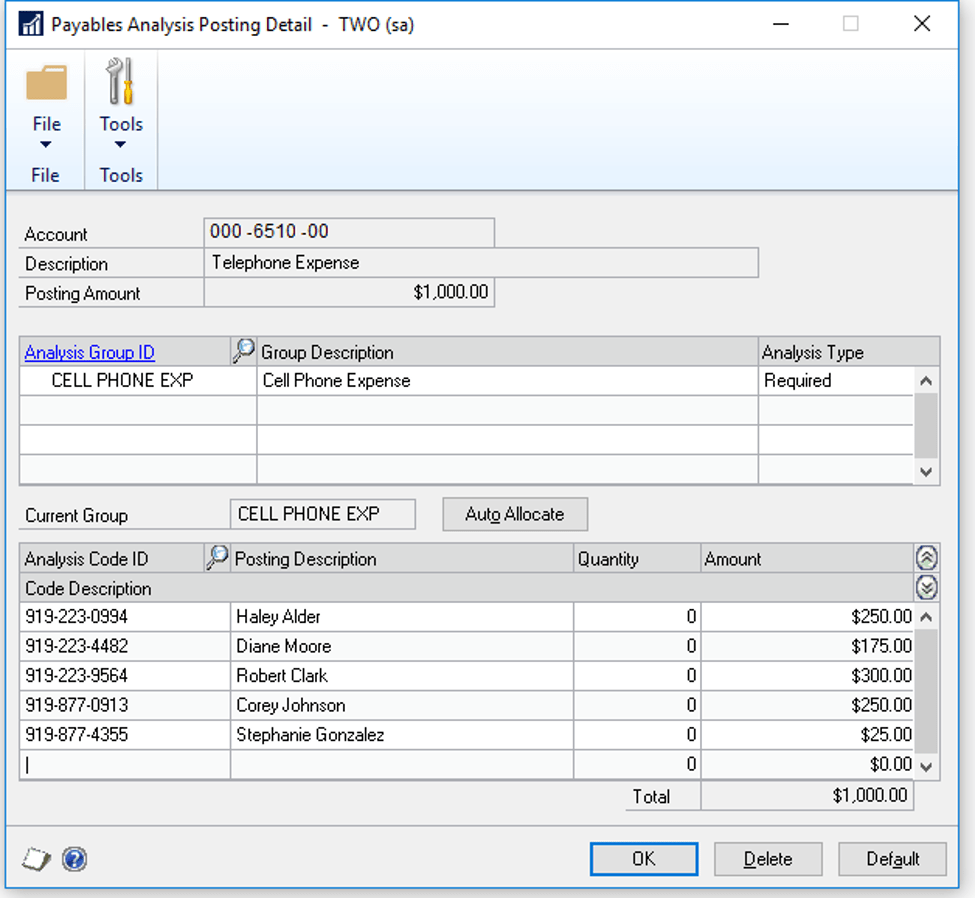Collapse rows with double up-arrow button

(x=926, y=559)
